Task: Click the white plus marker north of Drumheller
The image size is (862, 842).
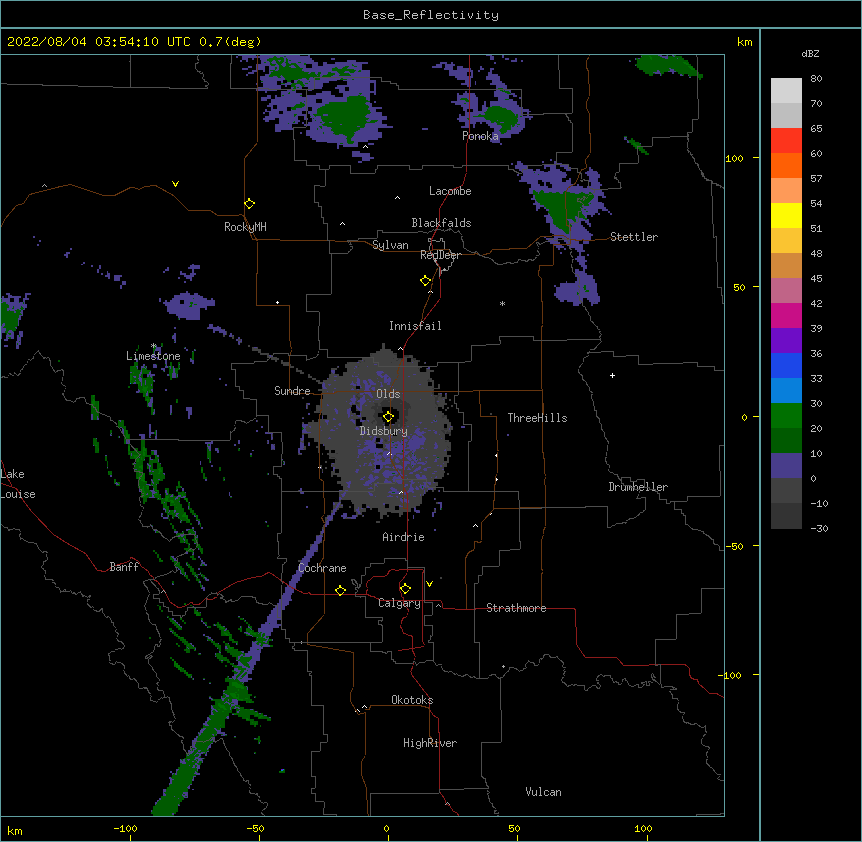Action: click(612, 375)
